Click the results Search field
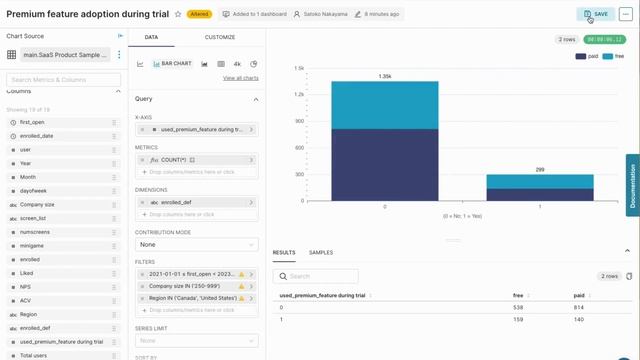640x360 pixels. [316, 276]
